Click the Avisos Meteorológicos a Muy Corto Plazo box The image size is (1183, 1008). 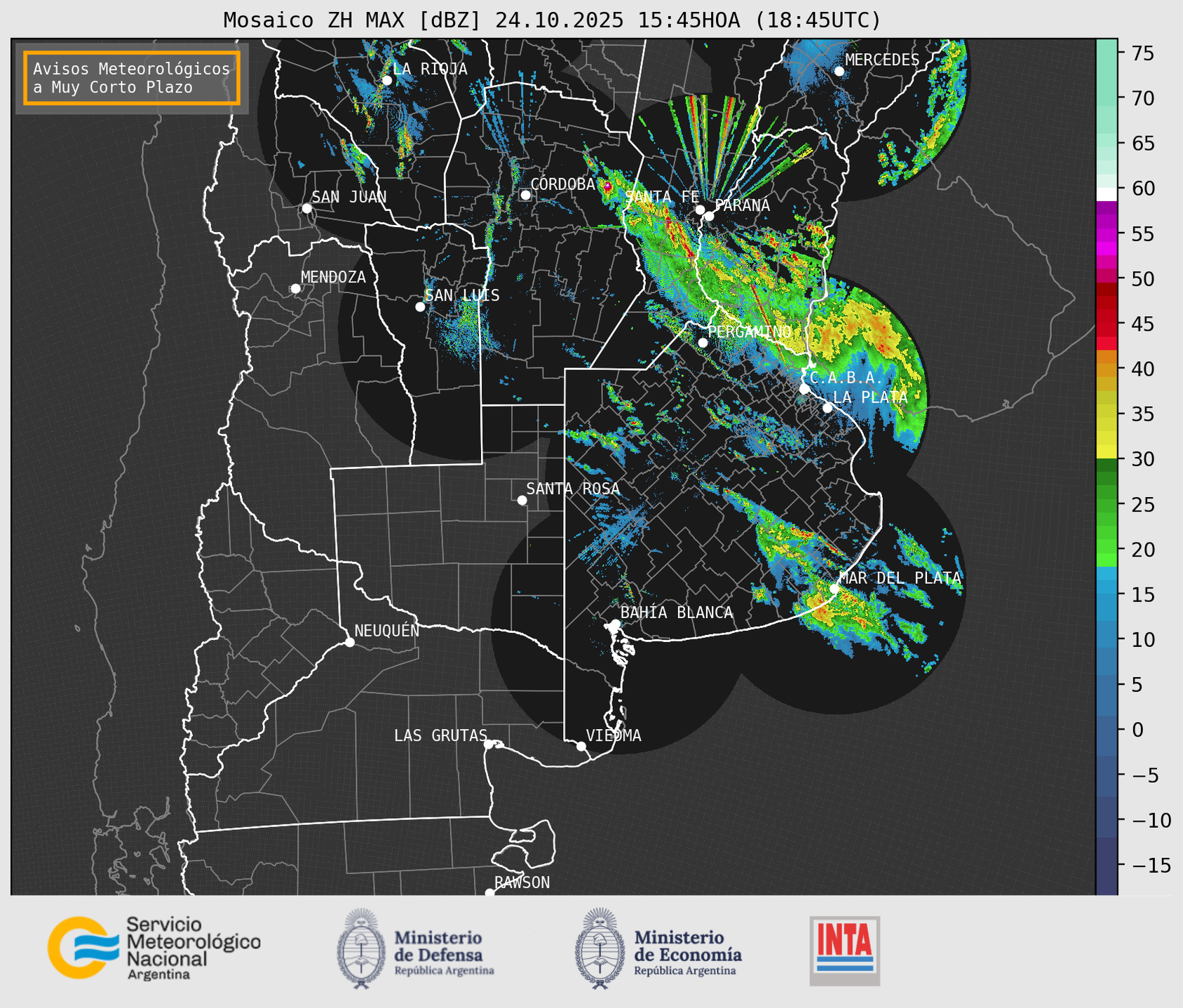pos(132,78)
